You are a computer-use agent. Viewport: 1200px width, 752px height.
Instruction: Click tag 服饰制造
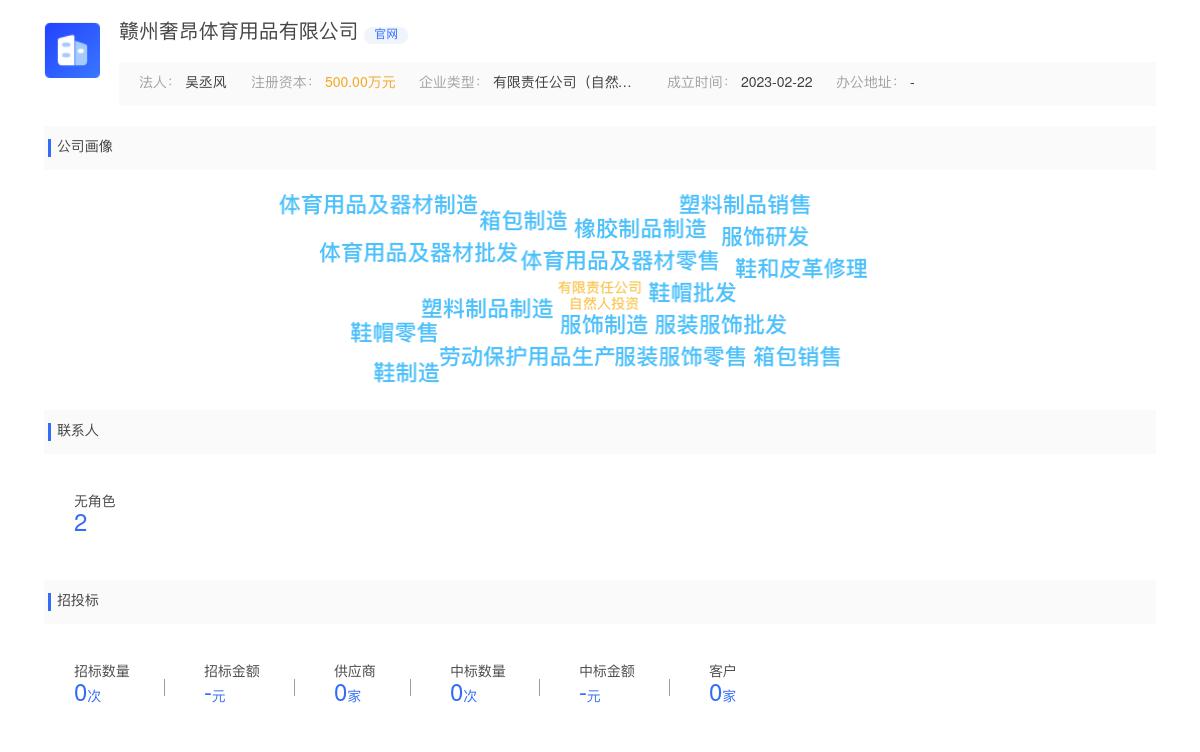603,325
